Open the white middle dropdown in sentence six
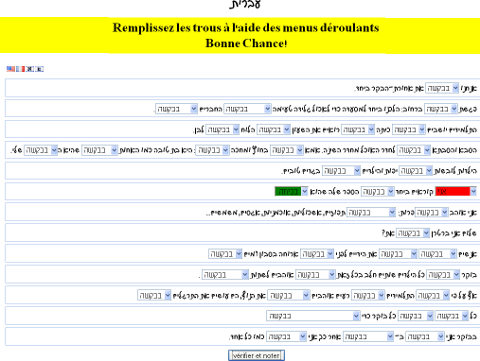Image resolution: width=480 pixels, height=361 pixels. (x=378, y=192)
